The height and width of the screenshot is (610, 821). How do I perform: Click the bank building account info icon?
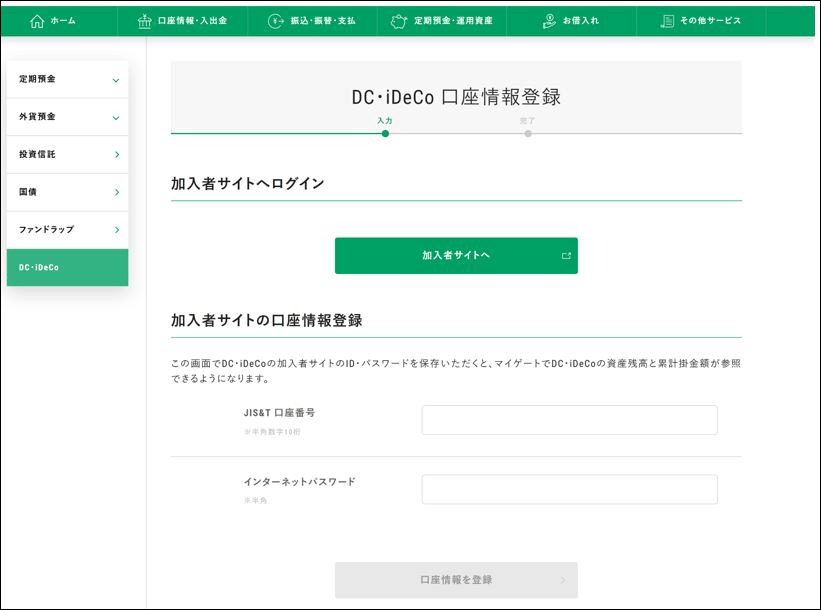[x=145, y=21]
